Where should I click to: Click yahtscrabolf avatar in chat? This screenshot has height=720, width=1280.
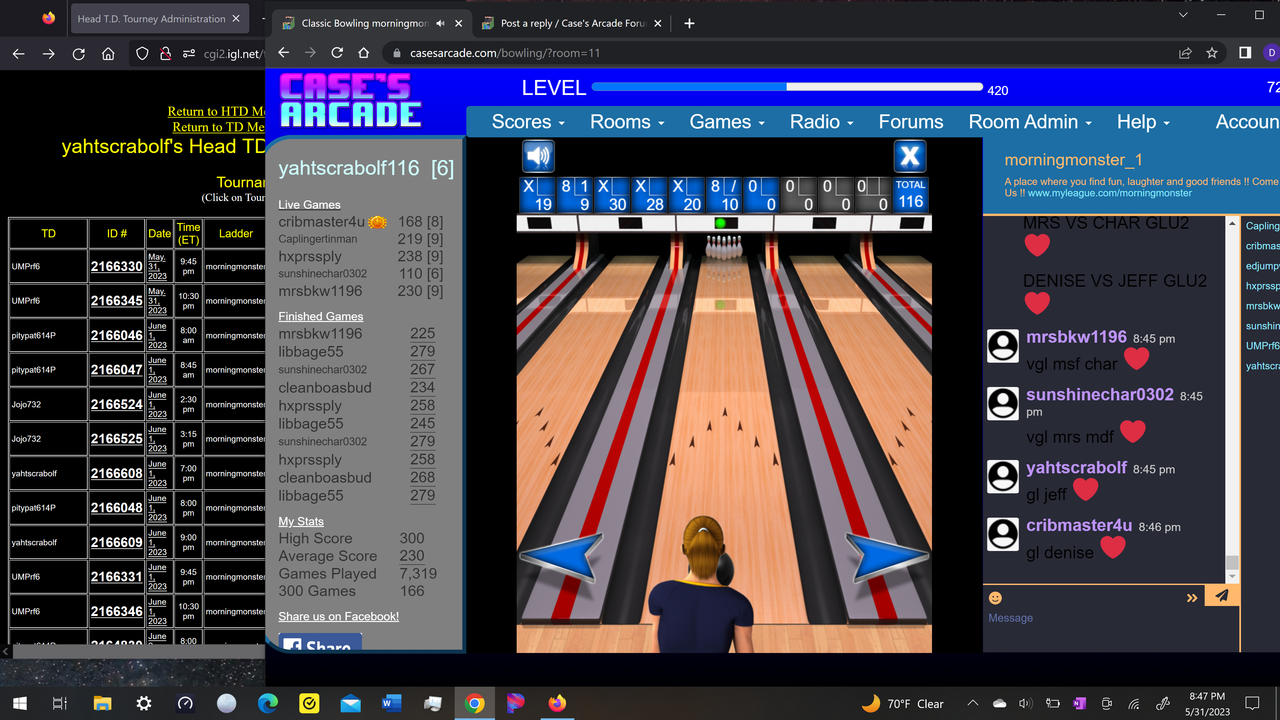click(1003, 476)
